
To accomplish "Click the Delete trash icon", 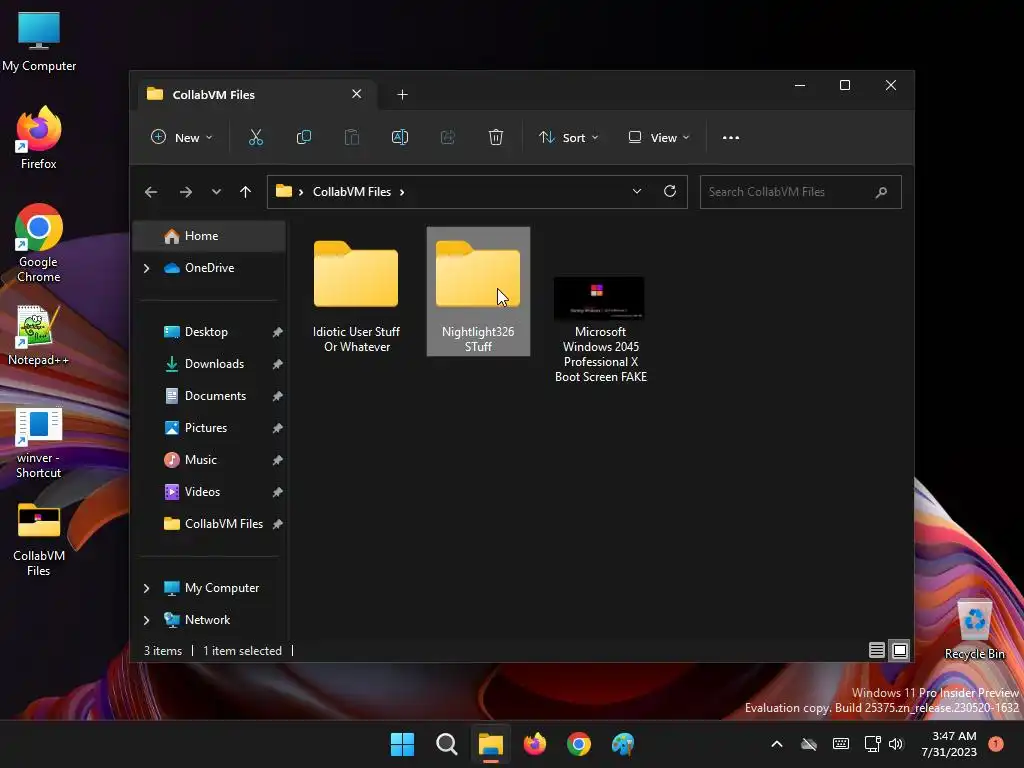I will (496, 138).
